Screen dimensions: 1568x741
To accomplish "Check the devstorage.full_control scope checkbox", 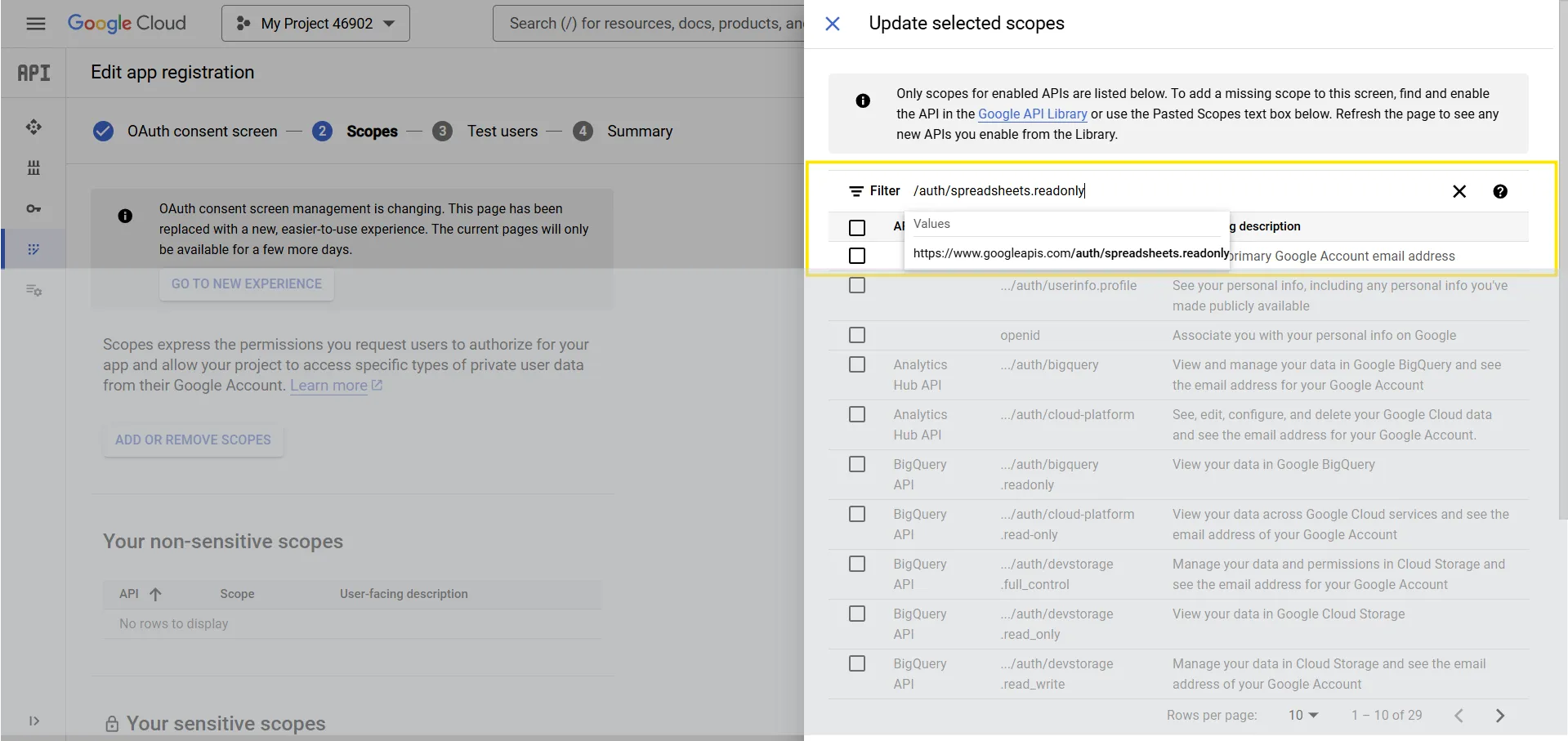I will [x=857, y=564].
